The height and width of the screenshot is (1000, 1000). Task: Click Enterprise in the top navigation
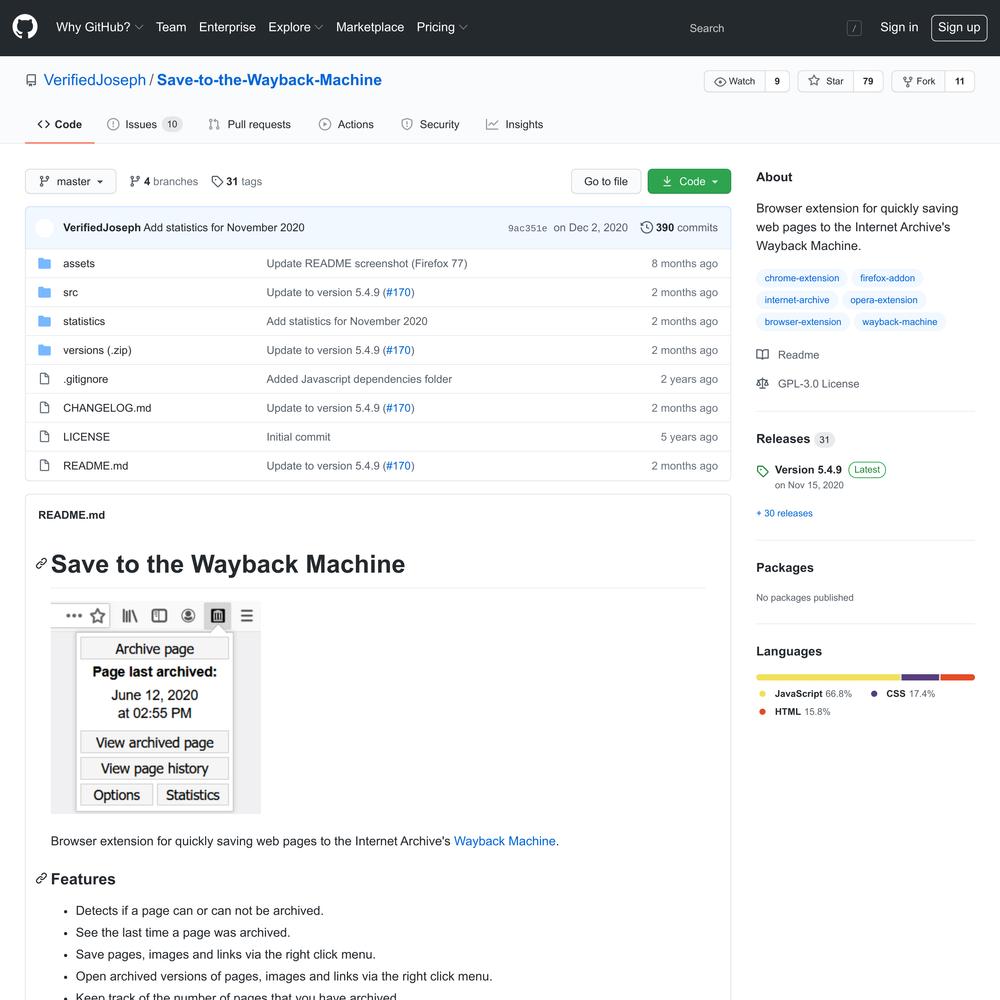pos(227,27)
